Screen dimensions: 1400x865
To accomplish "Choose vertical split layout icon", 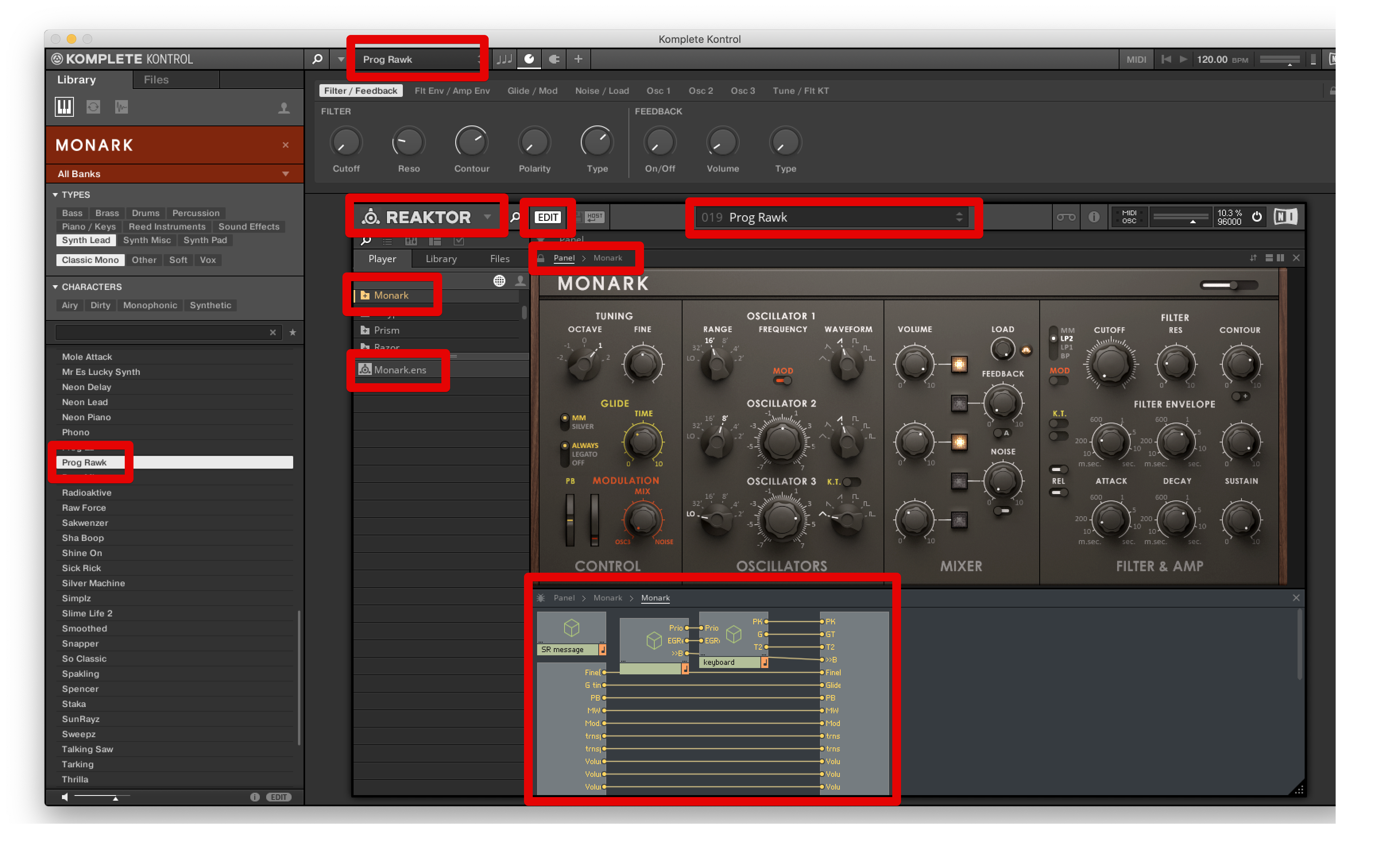I will [x=1280, y=258].
